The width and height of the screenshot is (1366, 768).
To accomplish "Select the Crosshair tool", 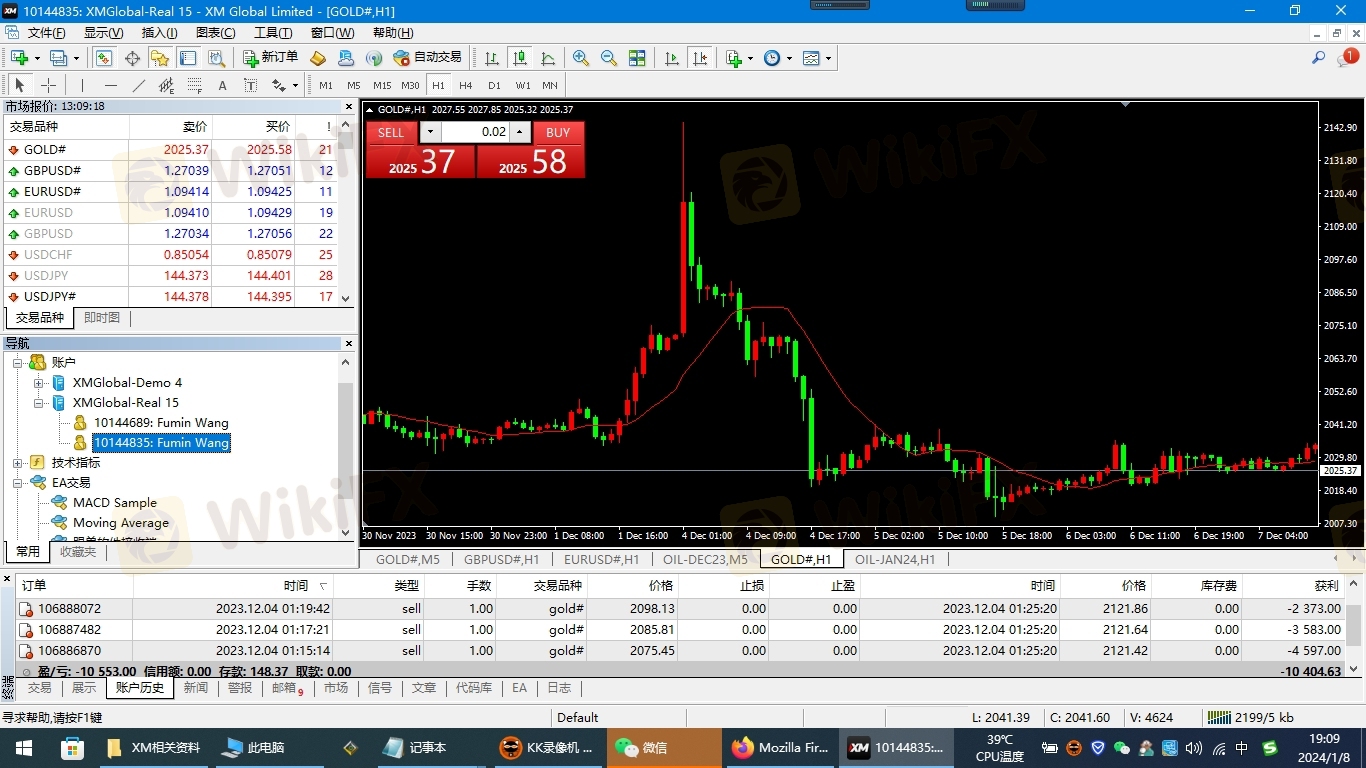I will coord(47,85).
